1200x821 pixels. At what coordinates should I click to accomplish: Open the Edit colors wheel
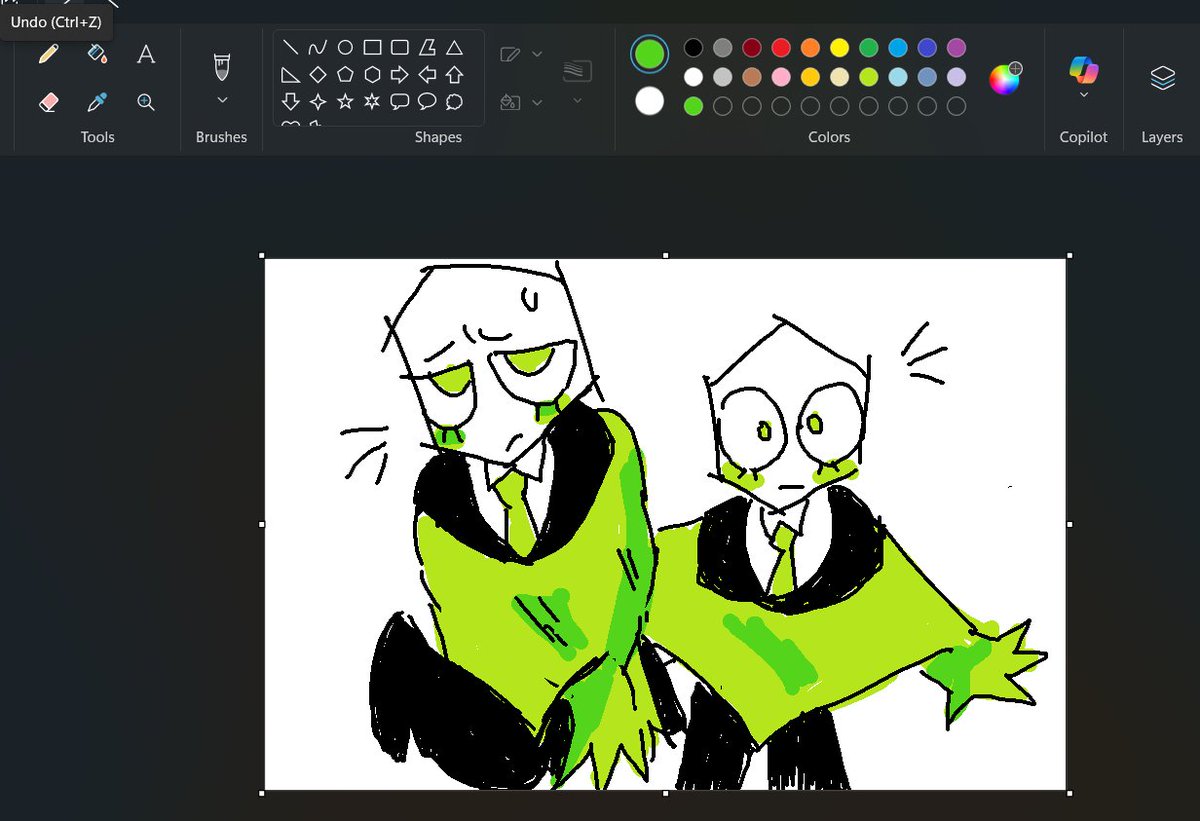(1005, 78)
